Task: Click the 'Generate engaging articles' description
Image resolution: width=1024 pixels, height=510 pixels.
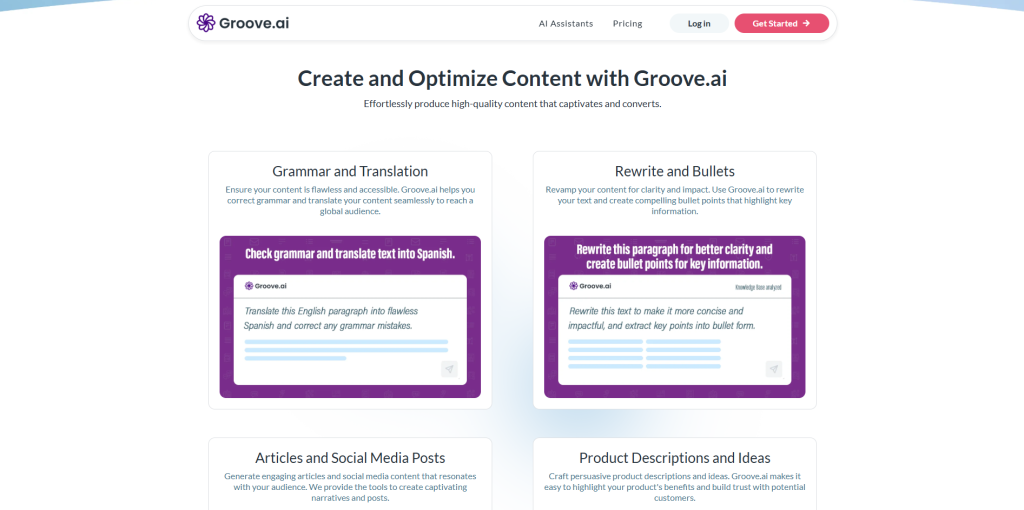Action: coord(350,487)
